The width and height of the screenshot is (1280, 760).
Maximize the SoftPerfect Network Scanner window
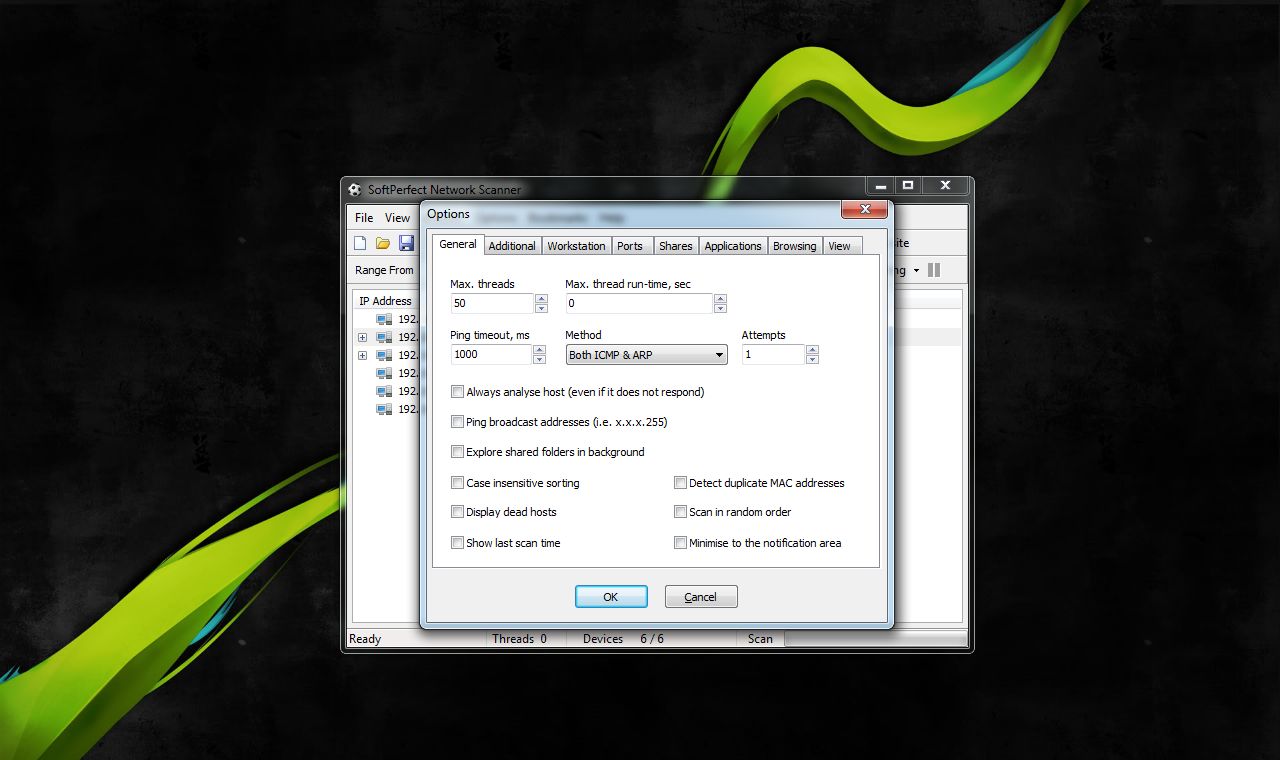[908, 186]
